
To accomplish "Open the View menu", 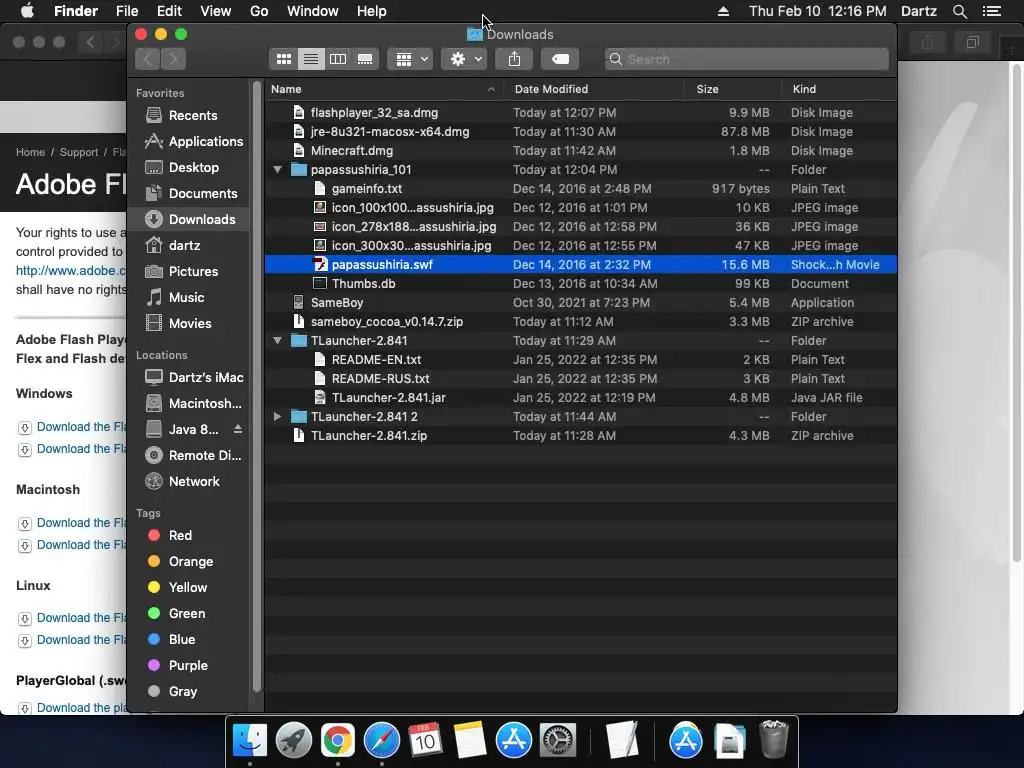I will point(216,11).
